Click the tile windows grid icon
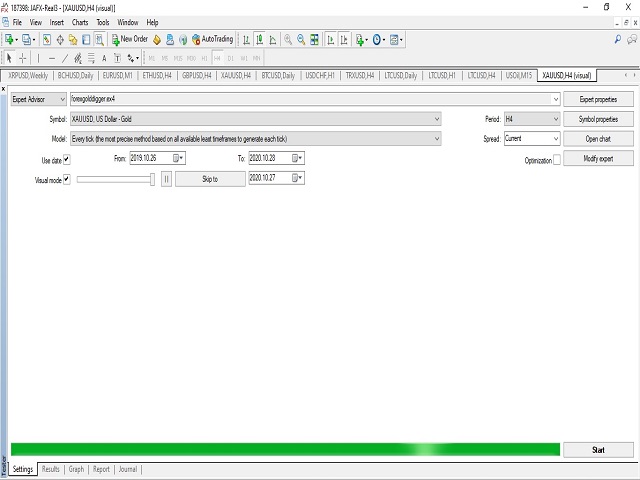Image resolution: width=640 pixels, height=480 pixels. [315, 40]
